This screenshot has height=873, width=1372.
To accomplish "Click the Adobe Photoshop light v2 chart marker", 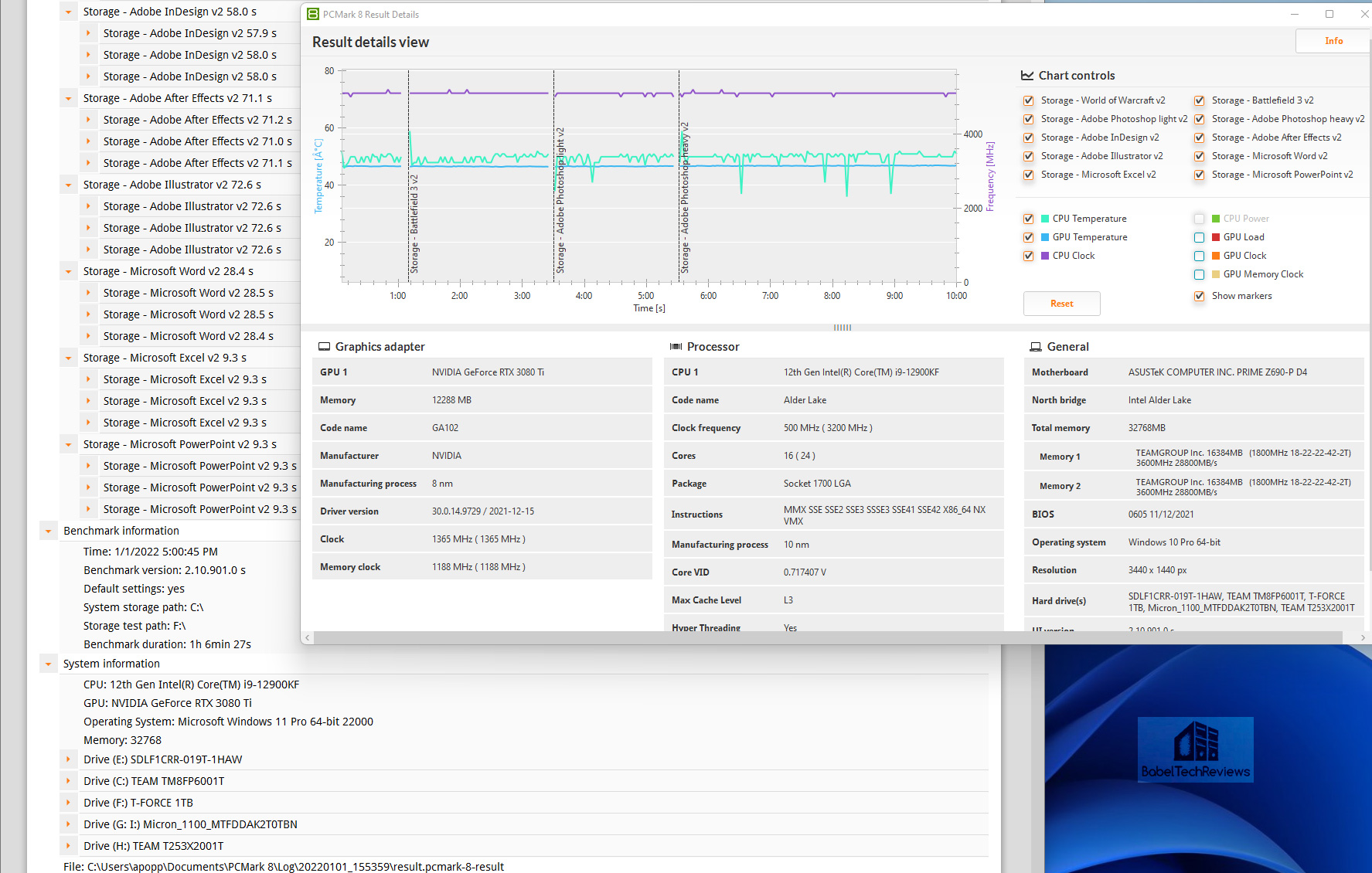I will coord(554,176).
